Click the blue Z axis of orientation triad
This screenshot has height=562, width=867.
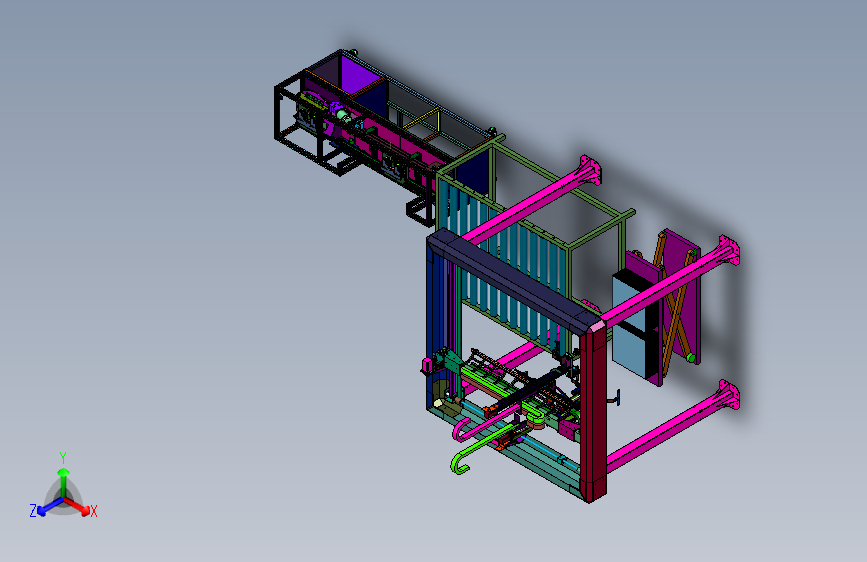pyautogui.click(x=47, y=506)
